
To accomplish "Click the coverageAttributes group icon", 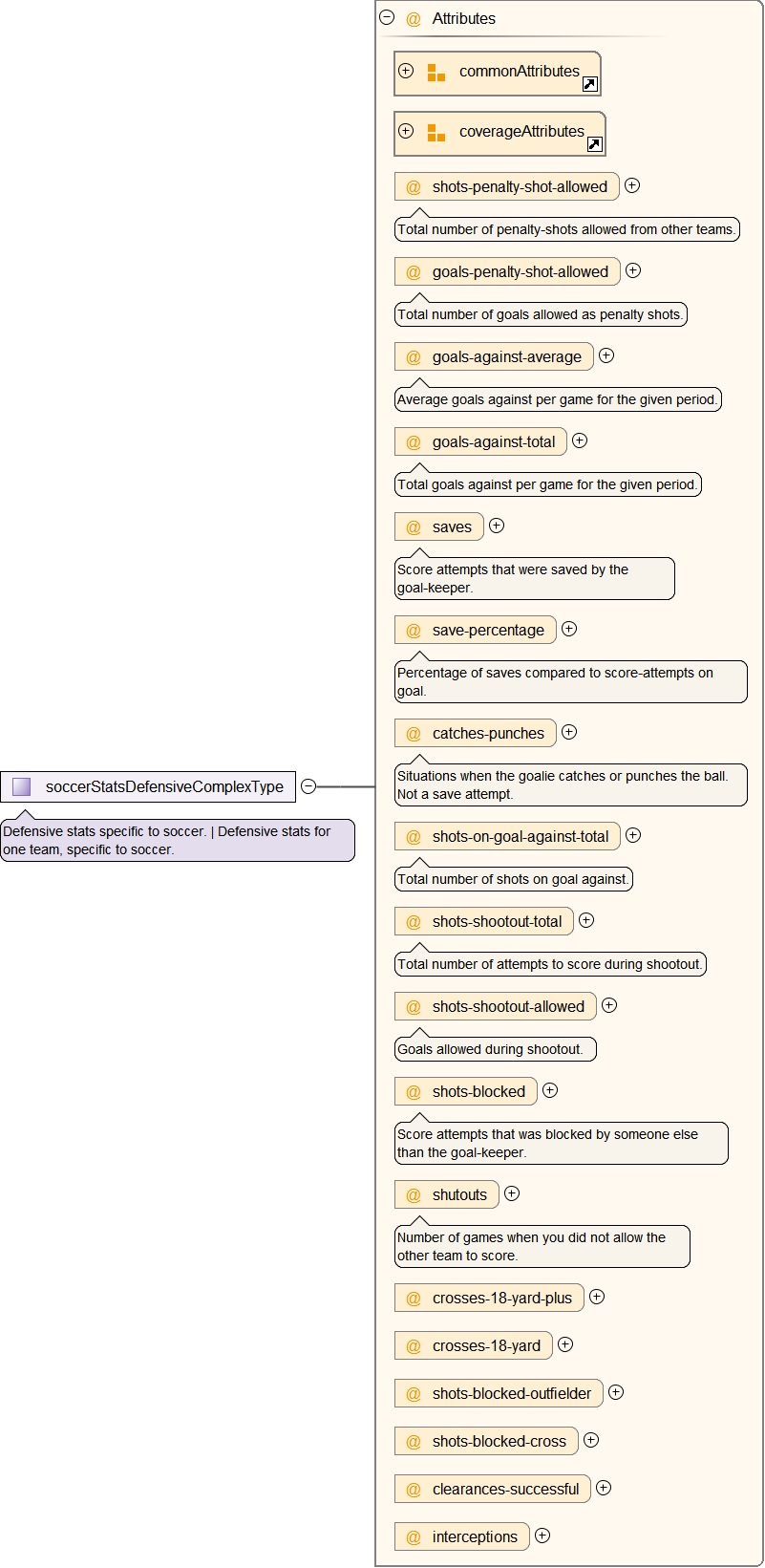I will pos(436,133).
